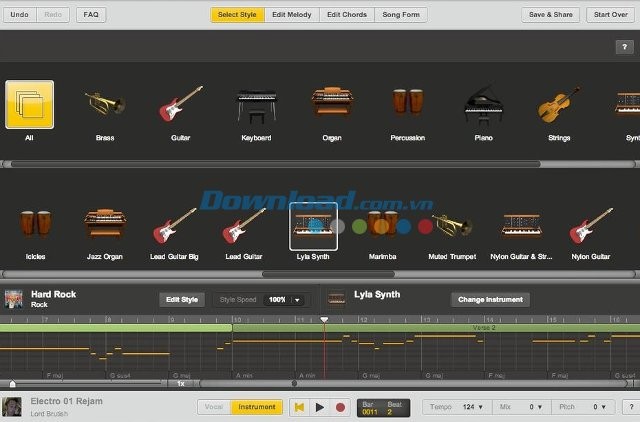Click the timeline zoom slider handle

pyautogui.click(x=12, y=383)
